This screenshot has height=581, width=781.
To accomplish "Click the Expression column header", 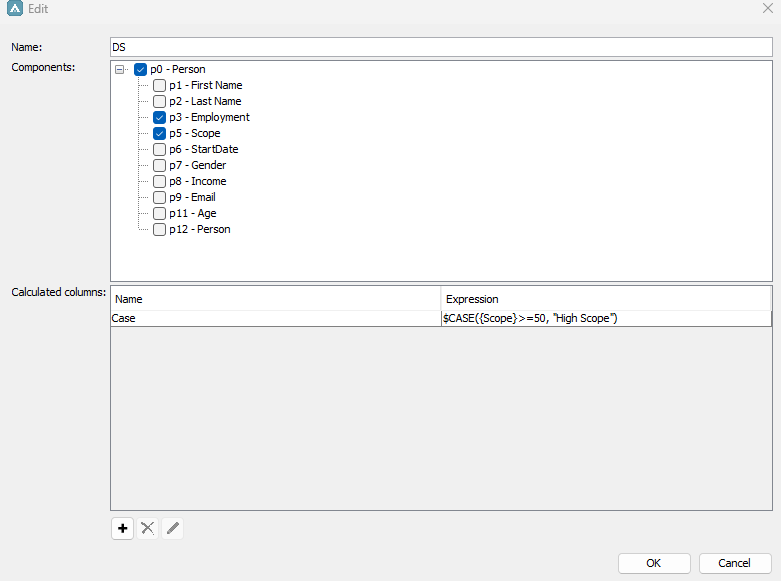I will [605, 299].
